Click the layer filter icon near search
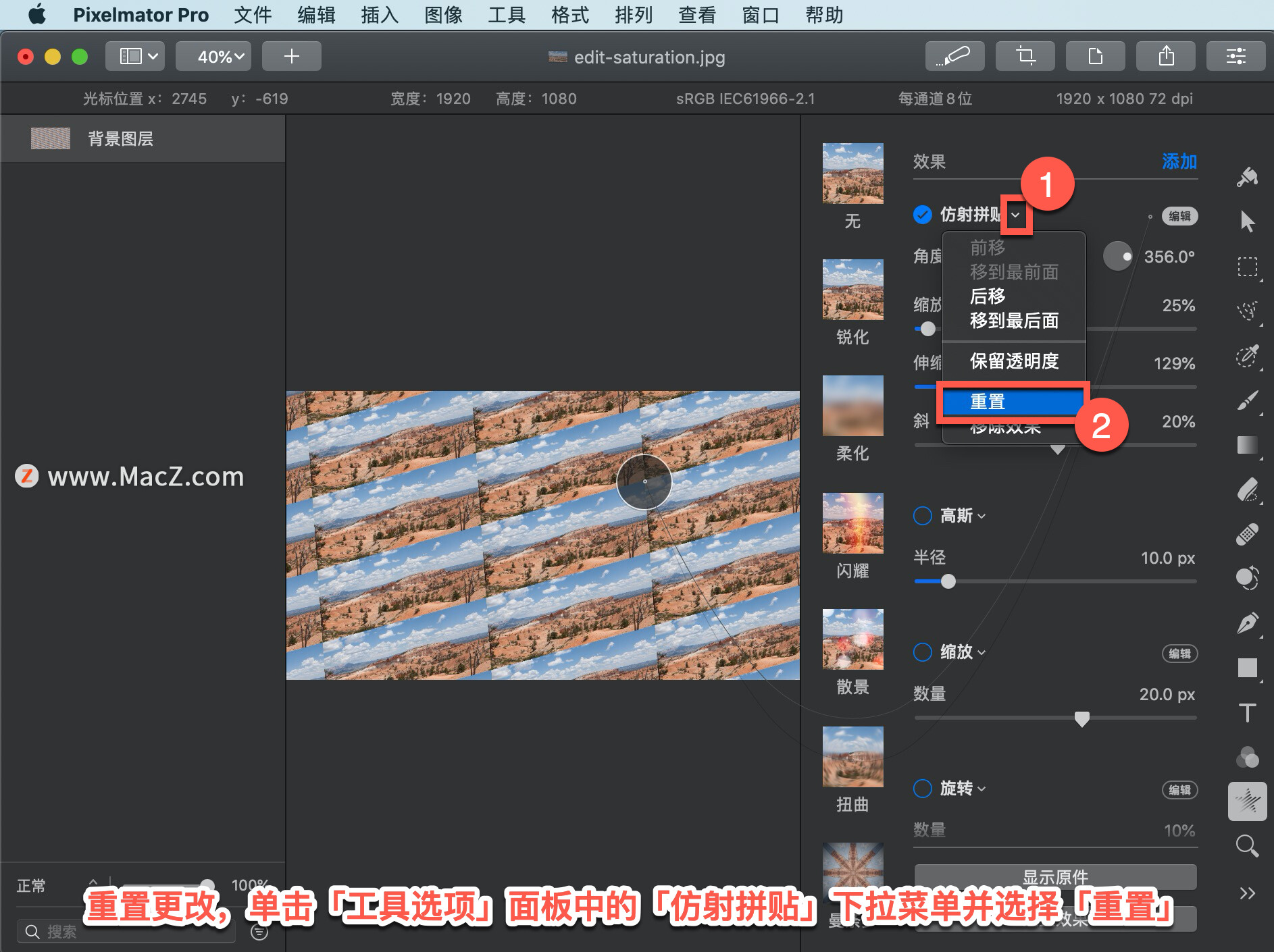This screenshot has height=952, width=1274. pos(259,932)
